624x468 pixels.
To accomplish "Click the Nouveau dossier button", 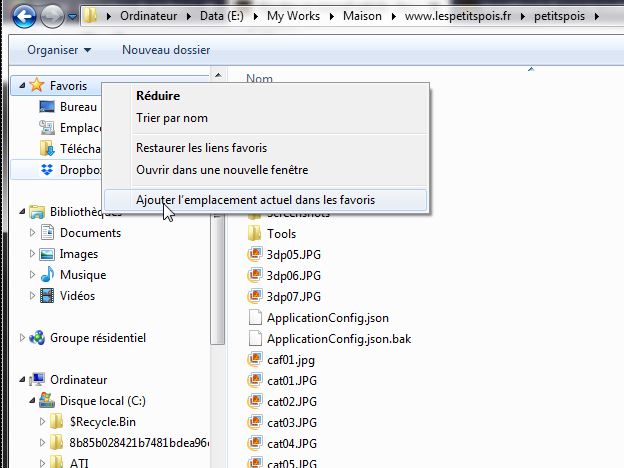I will (166, 50).
